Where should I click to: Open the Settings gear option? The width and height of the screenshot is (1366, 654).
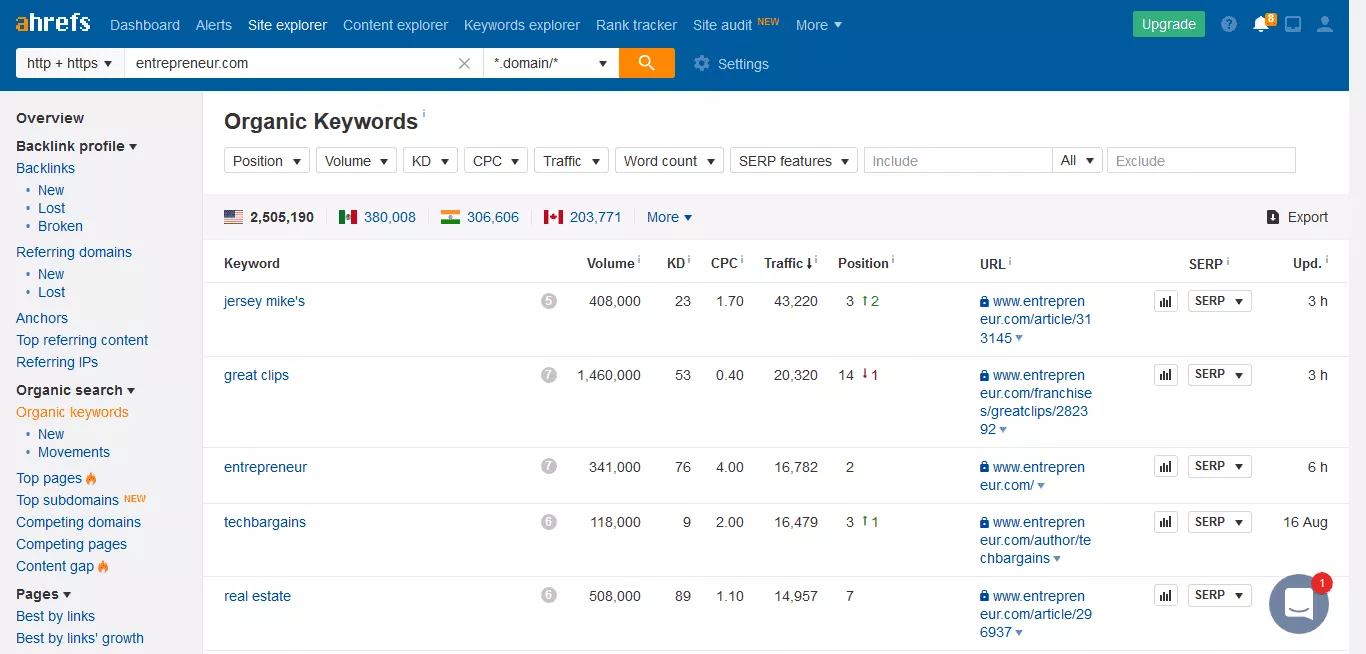click(731, 64)
